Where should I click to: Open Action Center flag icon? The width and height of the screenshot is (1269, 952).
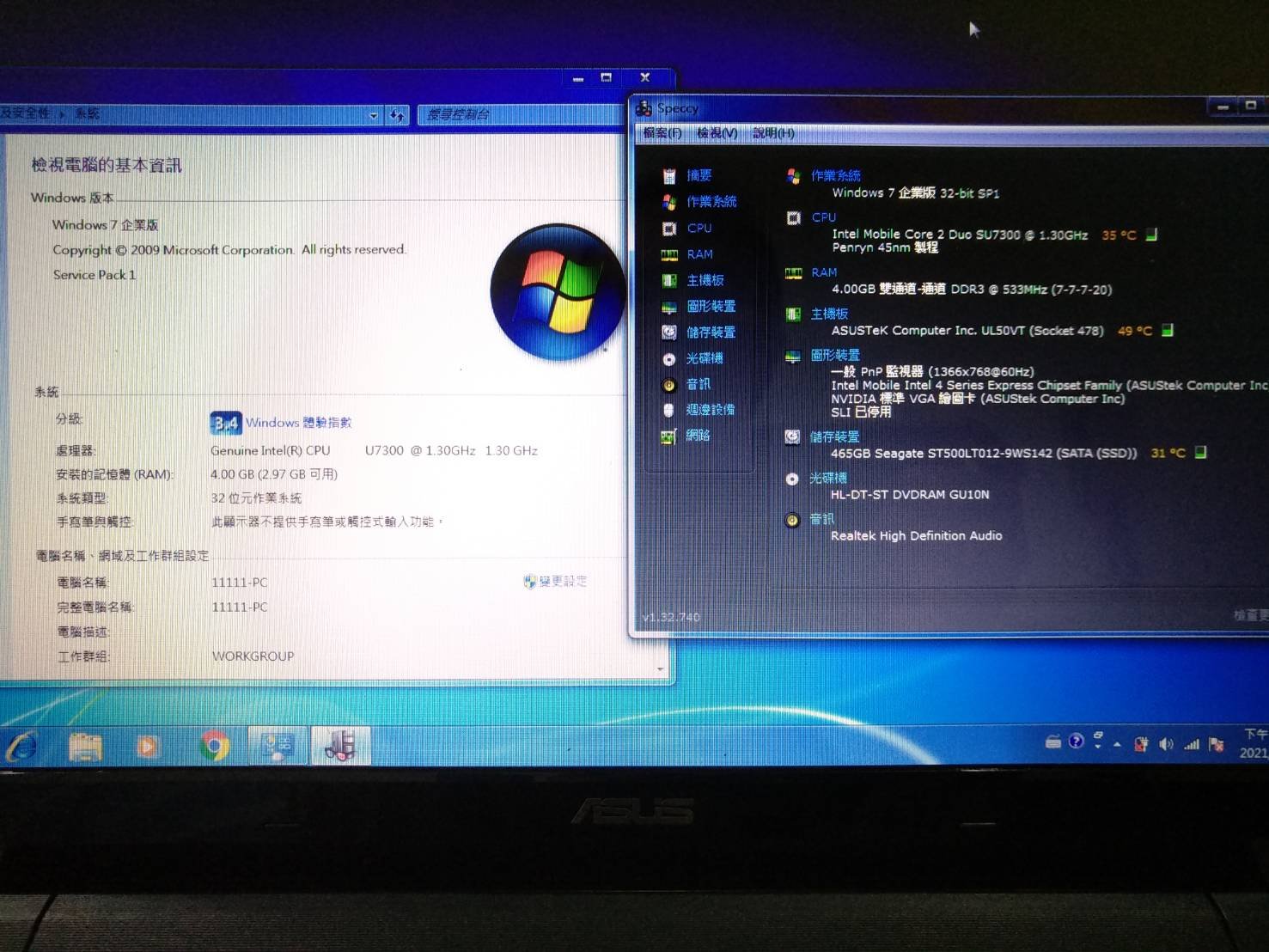tap(1216, 744)
